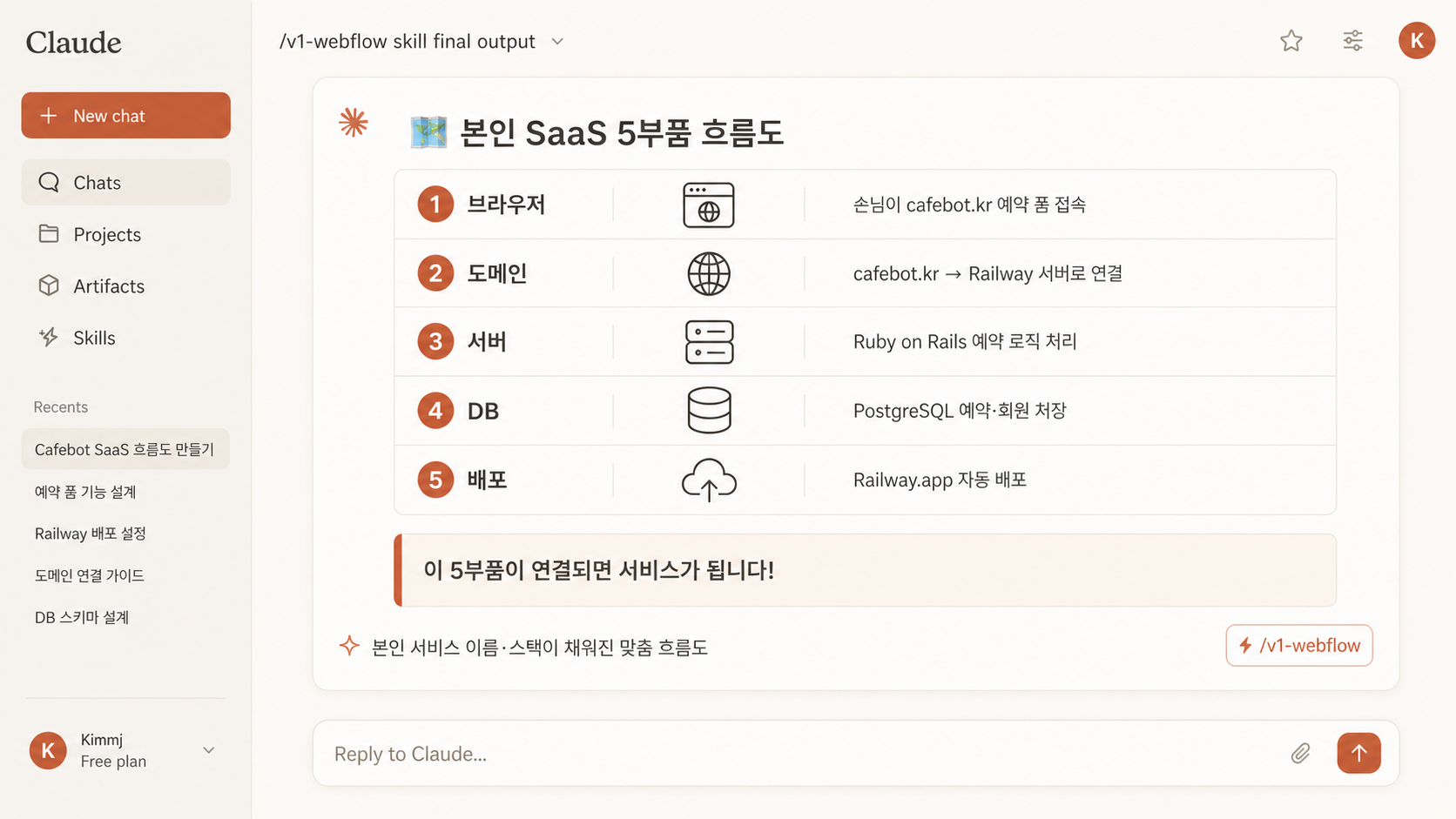The image size is (1456, 819).
Task: Open recent chat 'Railway 배포 설정'
Action: tap(91, 534)
